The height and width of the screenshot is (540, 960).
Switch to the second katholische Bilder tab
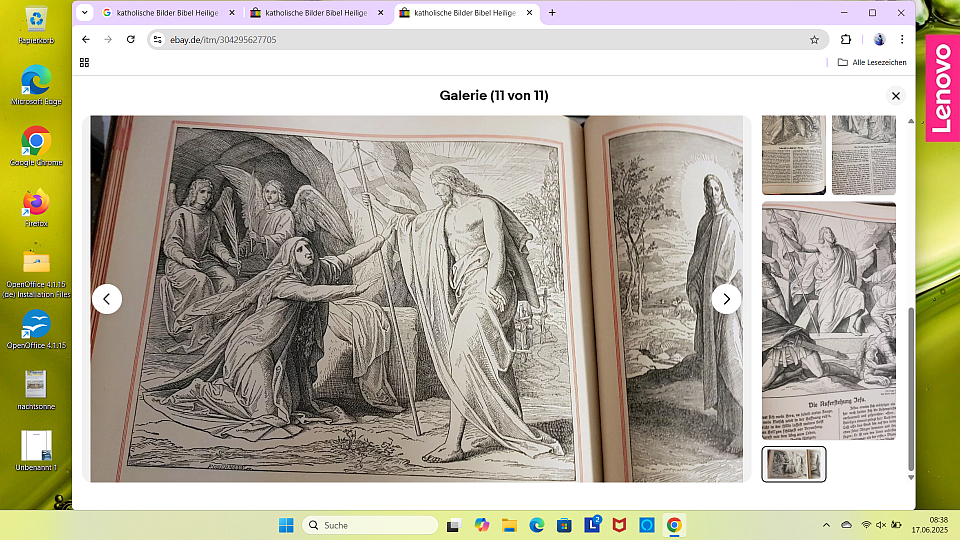[316, 12]
